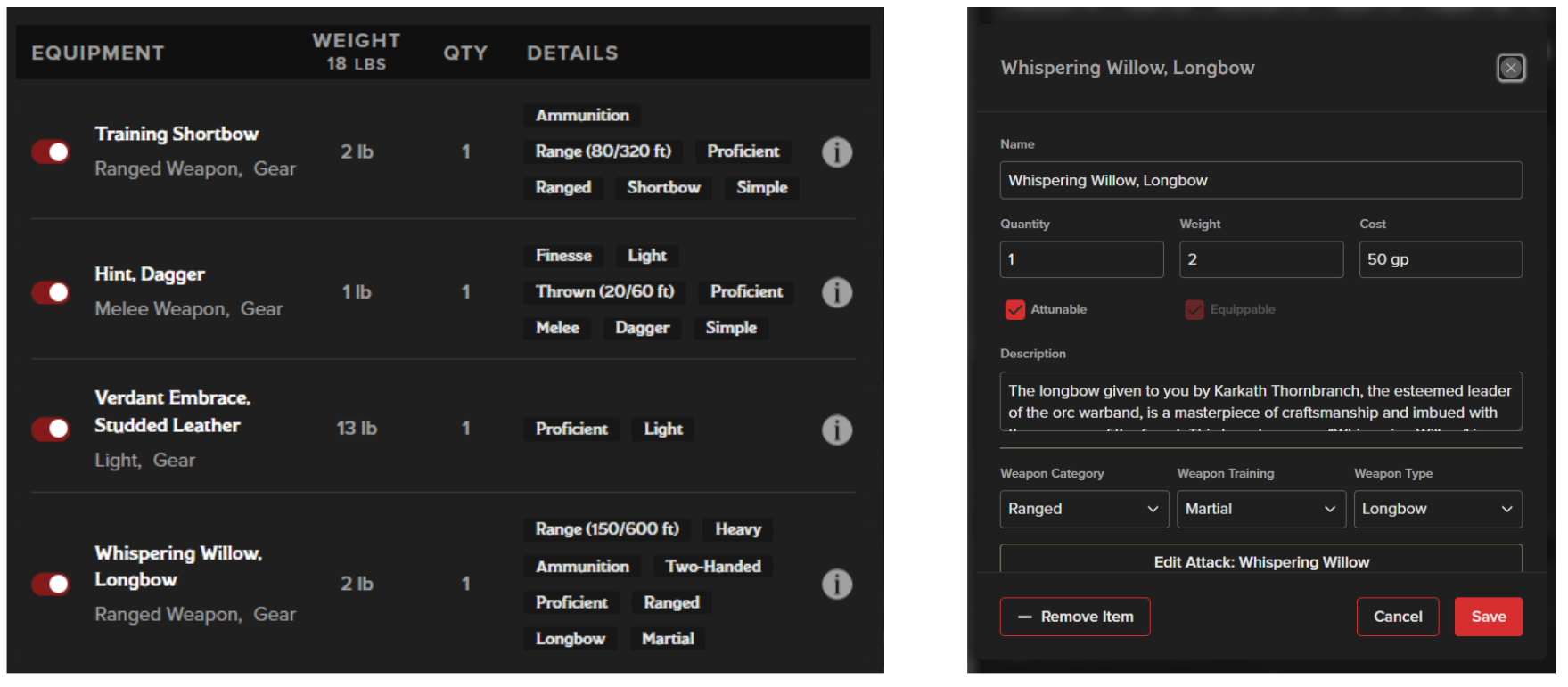
Task: Unequip the Hint, Dagger toggle
Action: [x=51, y=292]
